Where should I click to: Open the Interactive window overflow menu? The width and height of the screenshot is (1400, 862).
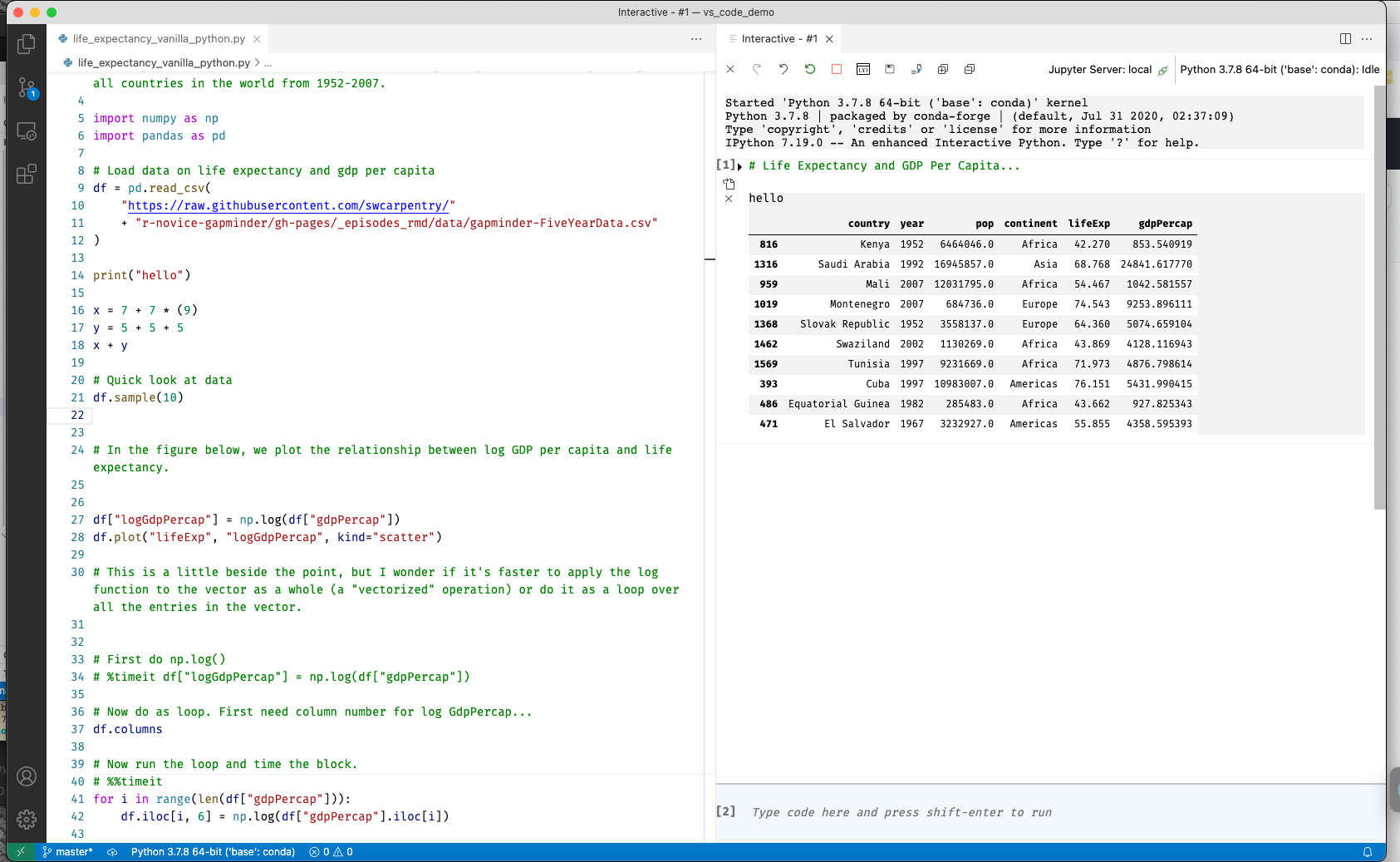point(1368,38)
